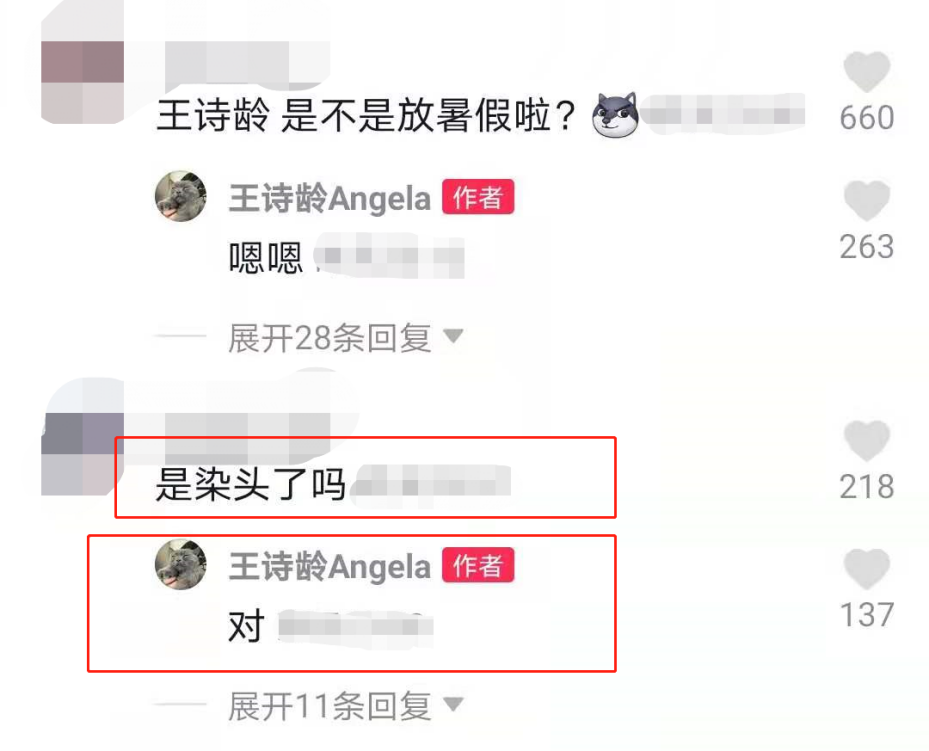Tap the heart beside 218 likes
Screen dimensions: 929x751
tap(866, 441)
